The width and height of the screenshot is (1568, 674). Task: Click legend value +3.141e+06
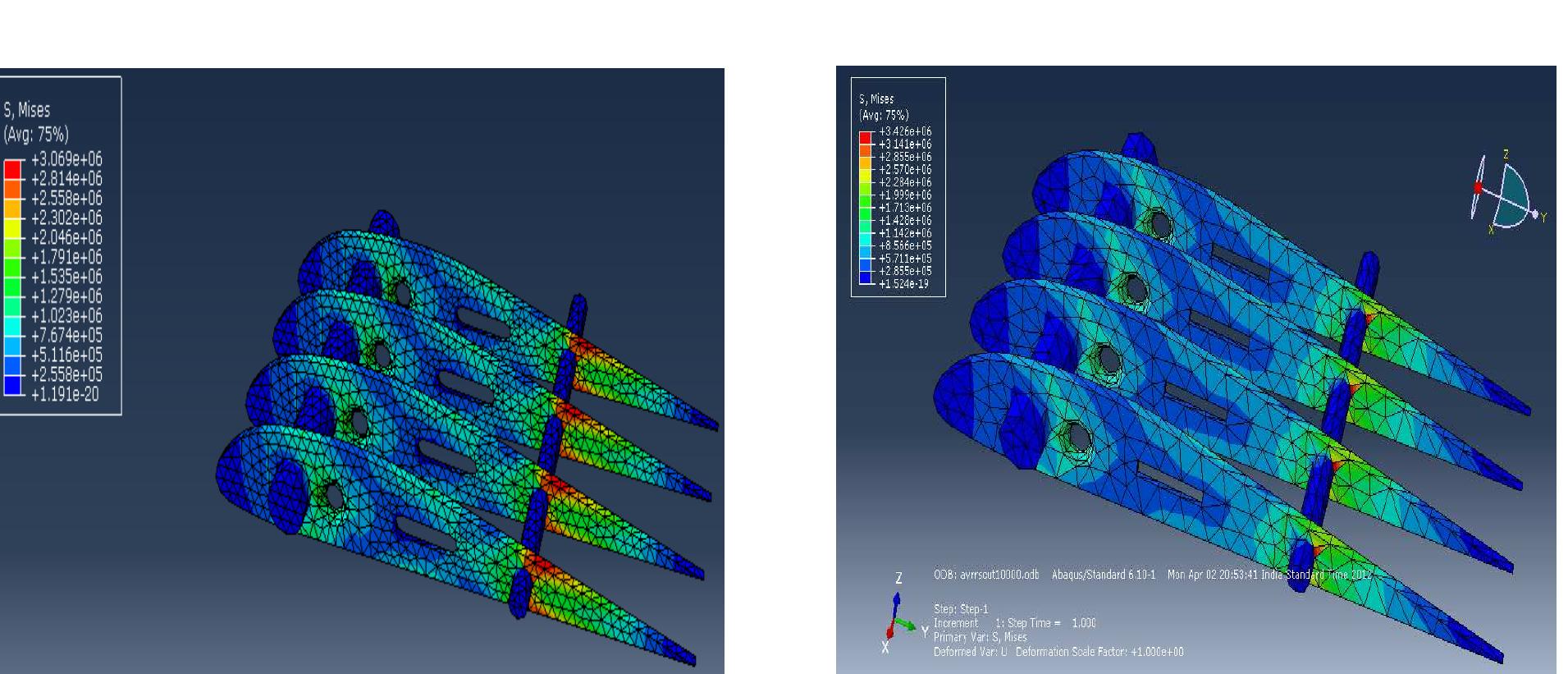(x=905, y=144)
